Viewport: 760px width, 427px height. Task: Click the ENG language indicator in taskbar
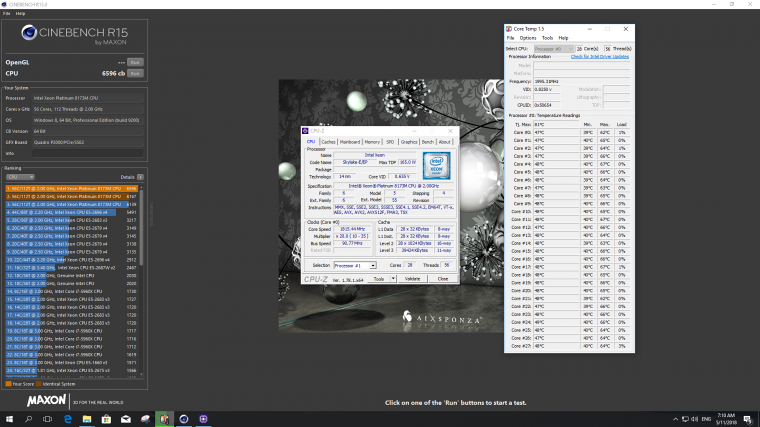(x=706, y=419)
